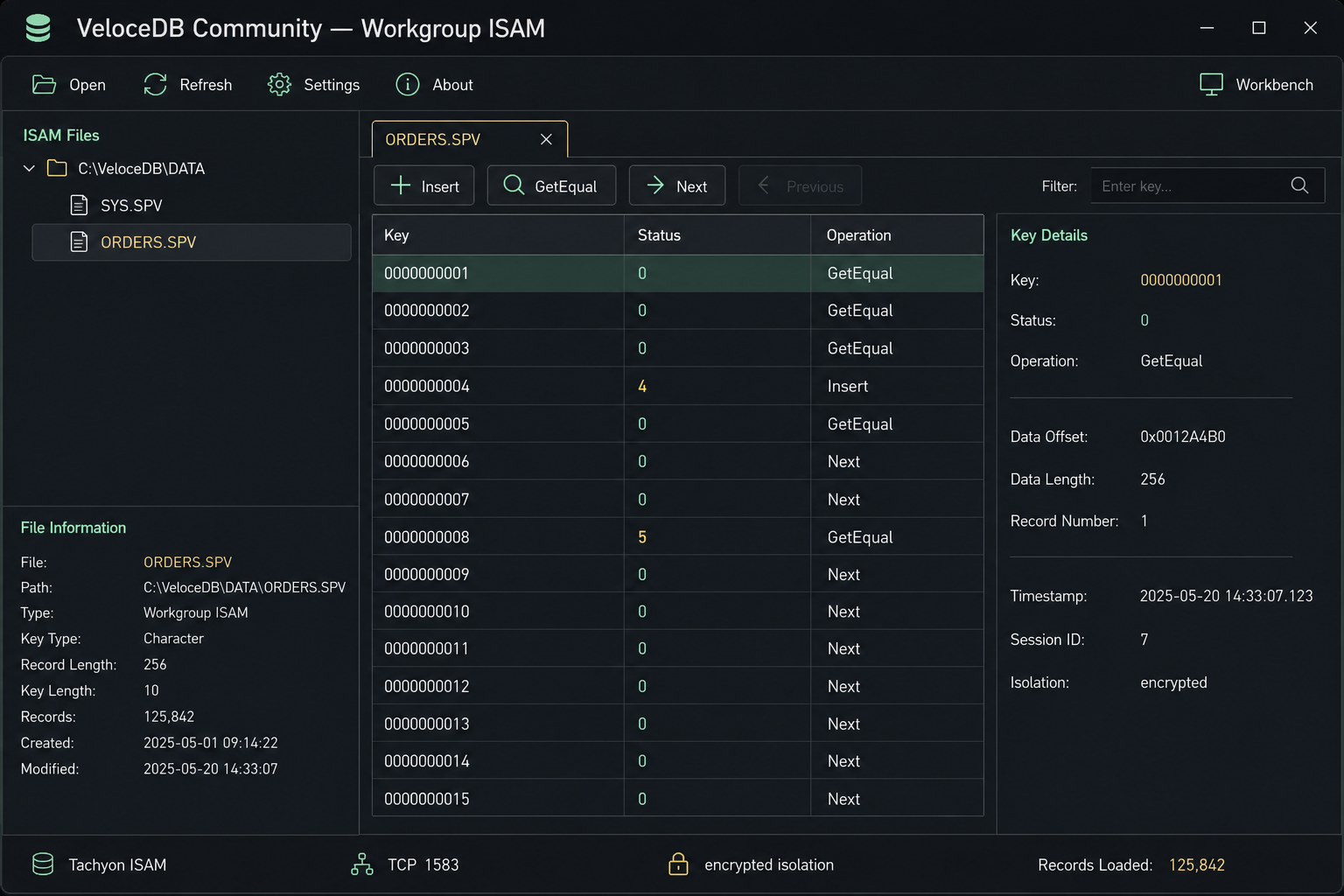This screenshot has height=896, width=1344.
Task: Select SYS.SPV in the file tree
Action: coord(192,205)
